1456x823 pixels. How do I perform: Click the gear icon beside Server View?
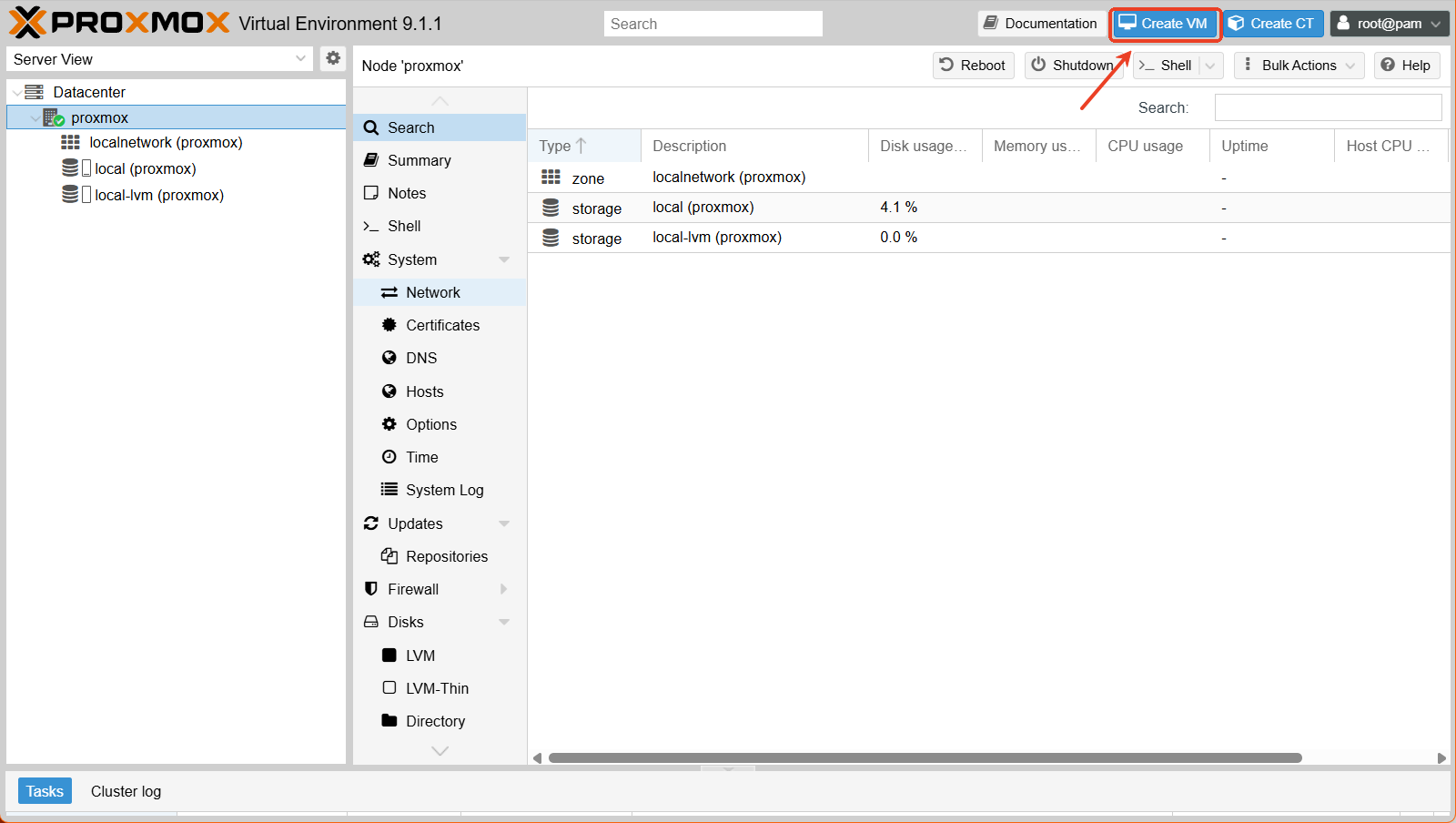coord(333,58)
